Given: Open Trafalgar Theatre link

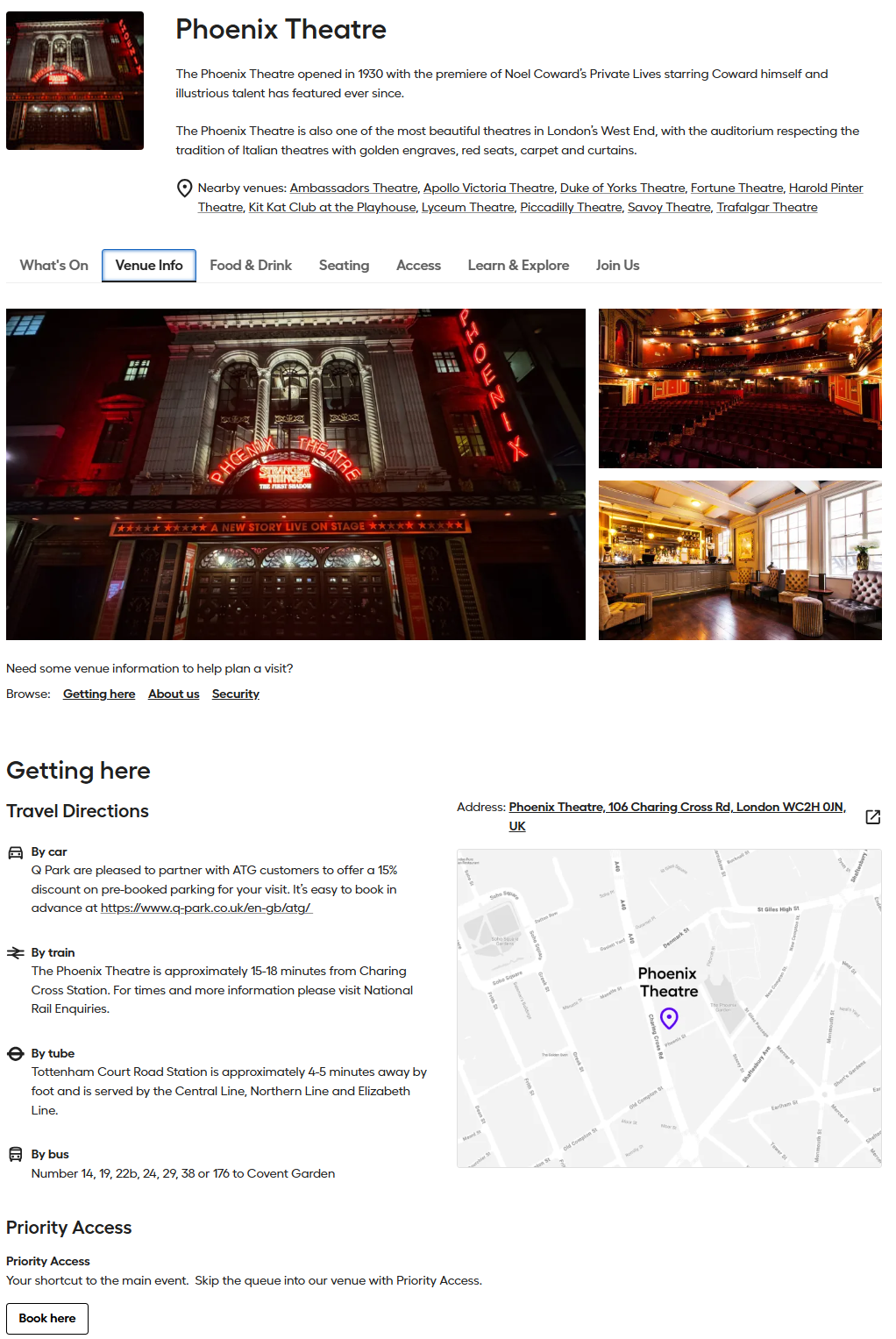Looking at the screenshot, I should [x=767, y=208].
